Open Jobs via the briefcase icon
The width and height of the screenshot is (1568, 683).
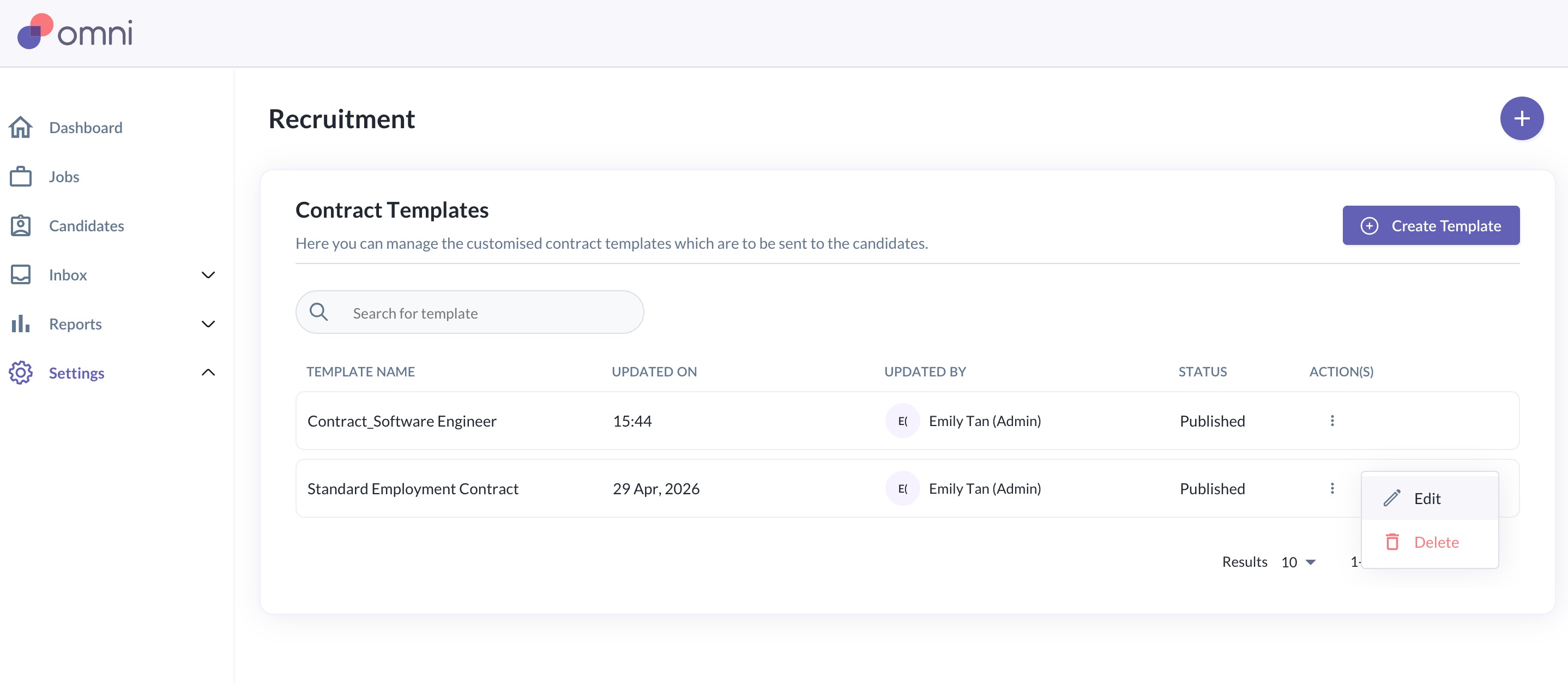[x=21, y=177]
